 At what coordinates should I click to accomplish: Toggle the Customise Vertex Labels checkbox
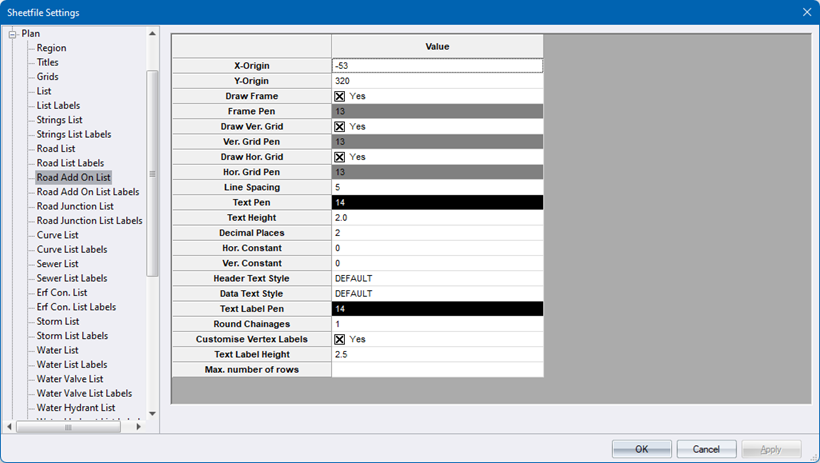tap(340, 339)
